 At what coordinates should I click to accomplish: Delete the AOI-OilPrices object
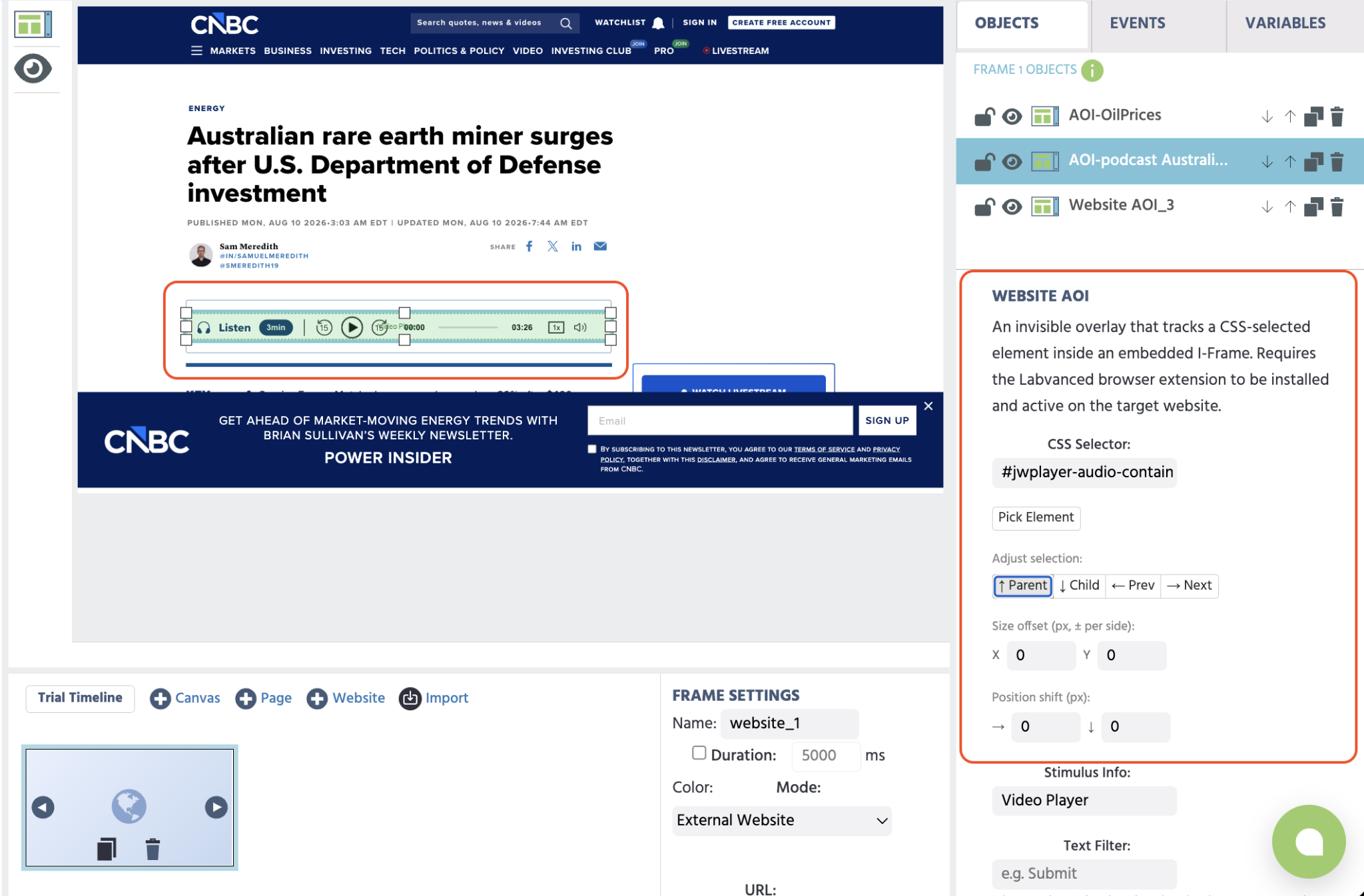[1337, 116]
